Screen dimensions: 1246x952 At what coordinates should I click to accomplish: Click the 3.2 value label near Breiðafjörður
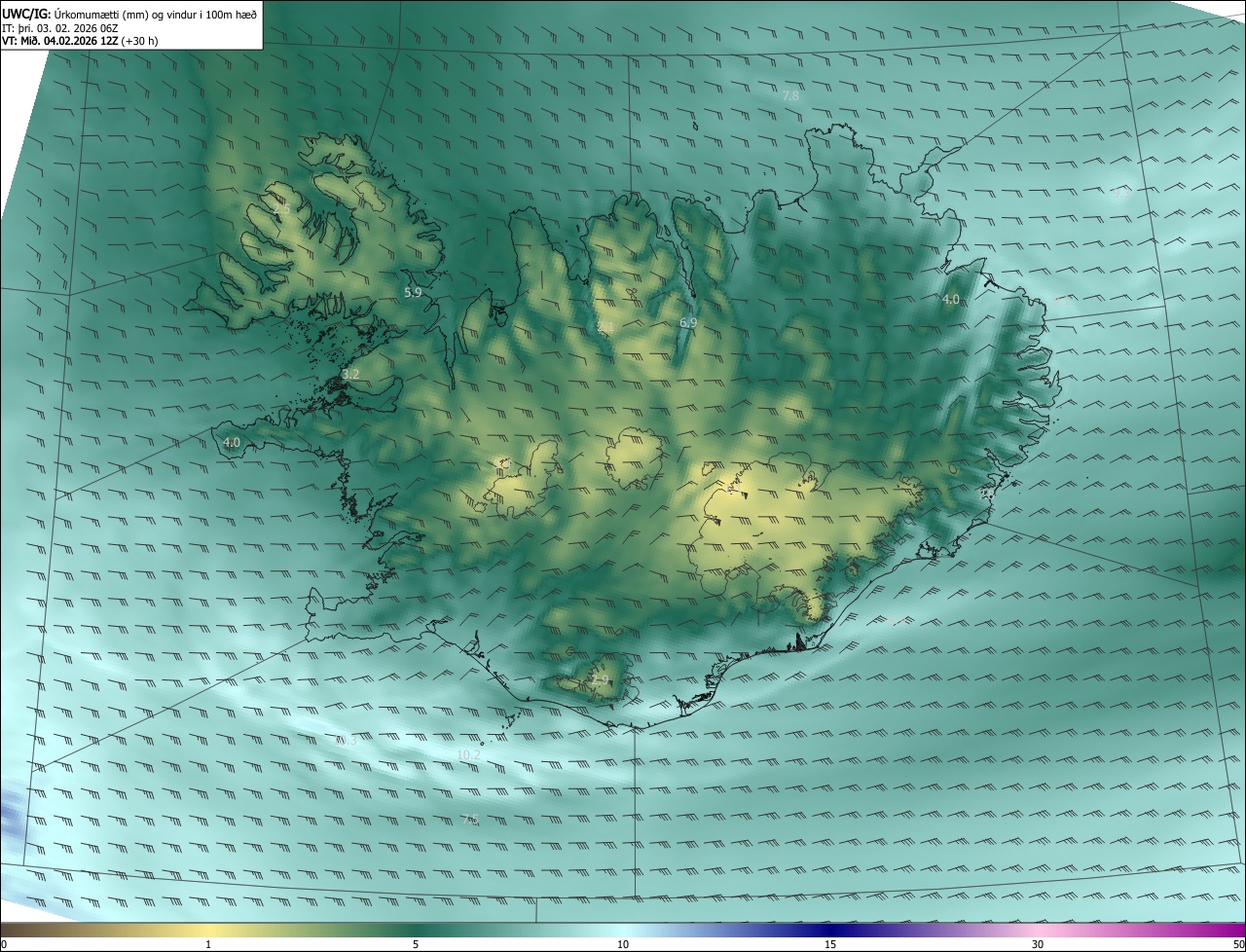tap(350, 374)
